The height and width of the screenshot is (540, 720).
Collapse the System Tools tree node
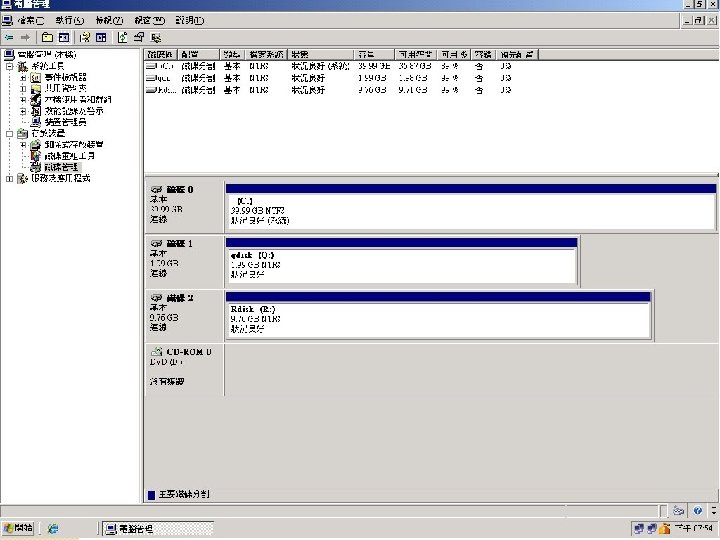pyautogui.click(x=10, y=66)
